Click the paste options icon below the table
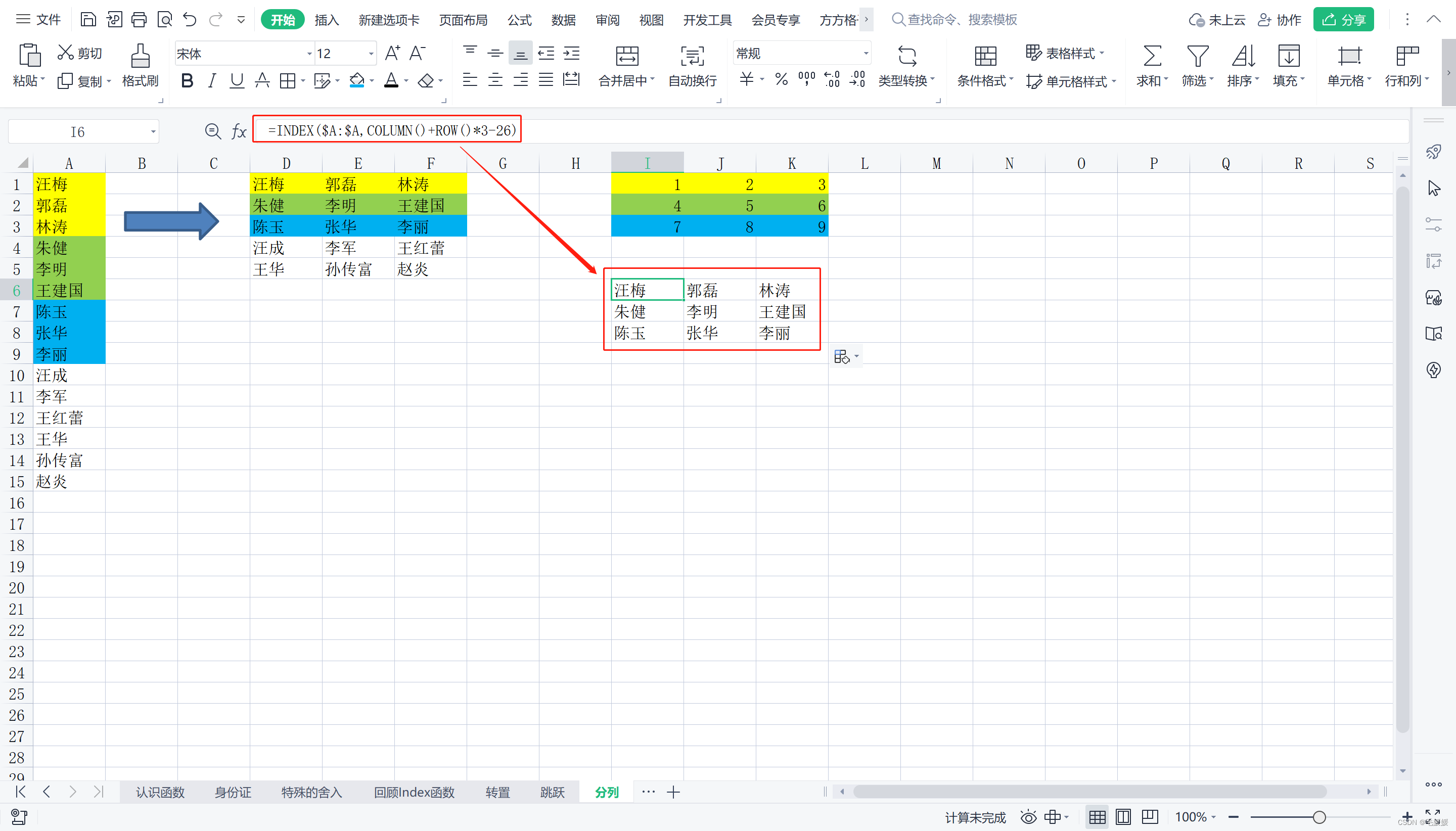 pyautogui.click(x=842, y=357)
